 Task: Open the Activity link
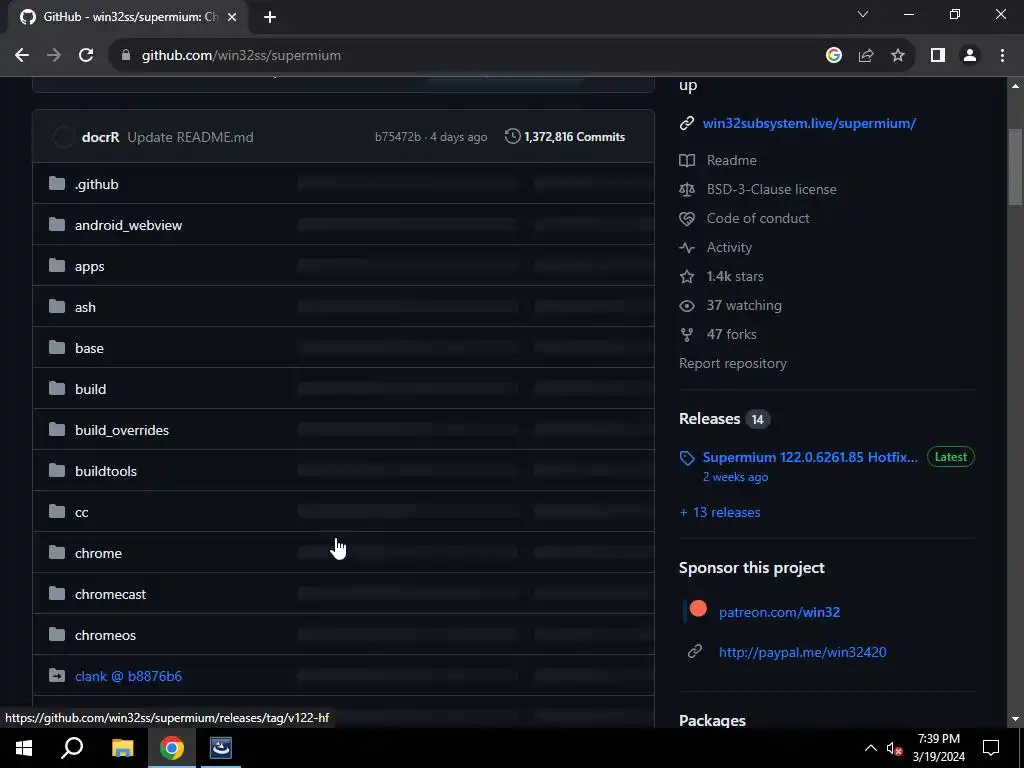pos(729,248)
